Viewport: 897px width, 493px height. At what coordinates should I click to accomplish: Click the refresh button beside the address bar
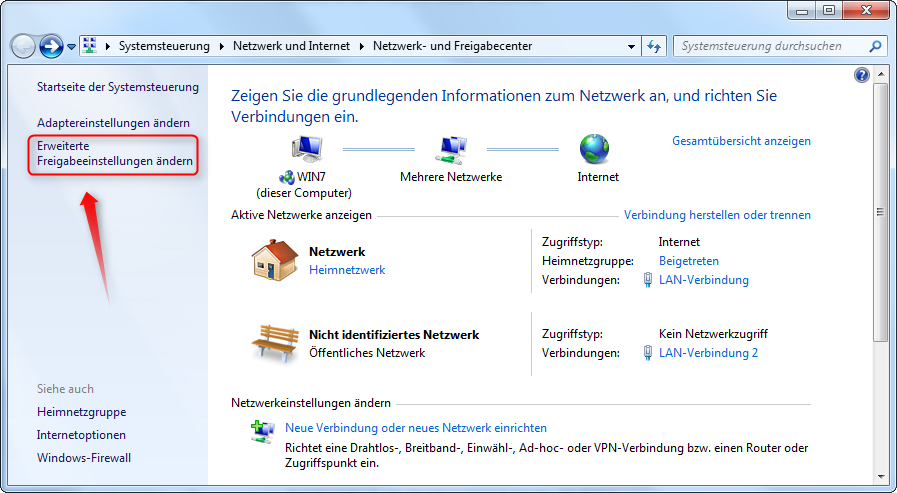tap(654, 46)
